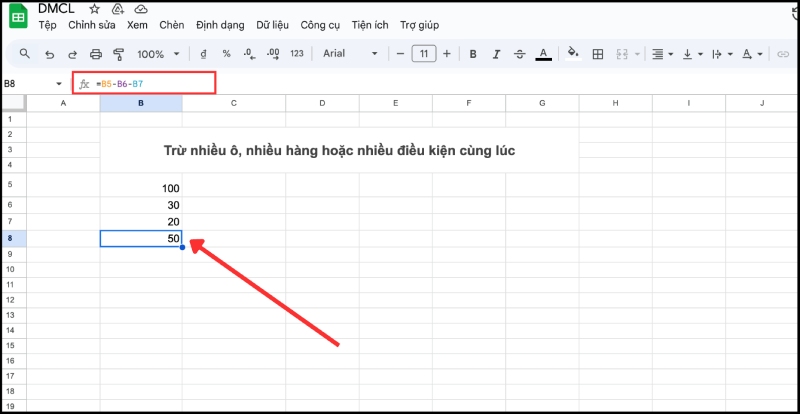800x414 pixels.
Task: Open the Dữ liệu menu
Action: click(x=272, y=25)
